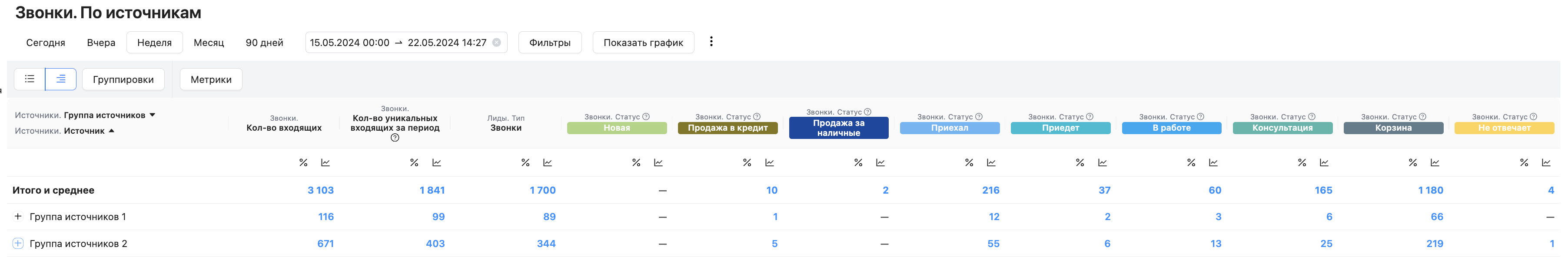
Task: Click help icon next to Новая status header
Action: pos(646,117)
